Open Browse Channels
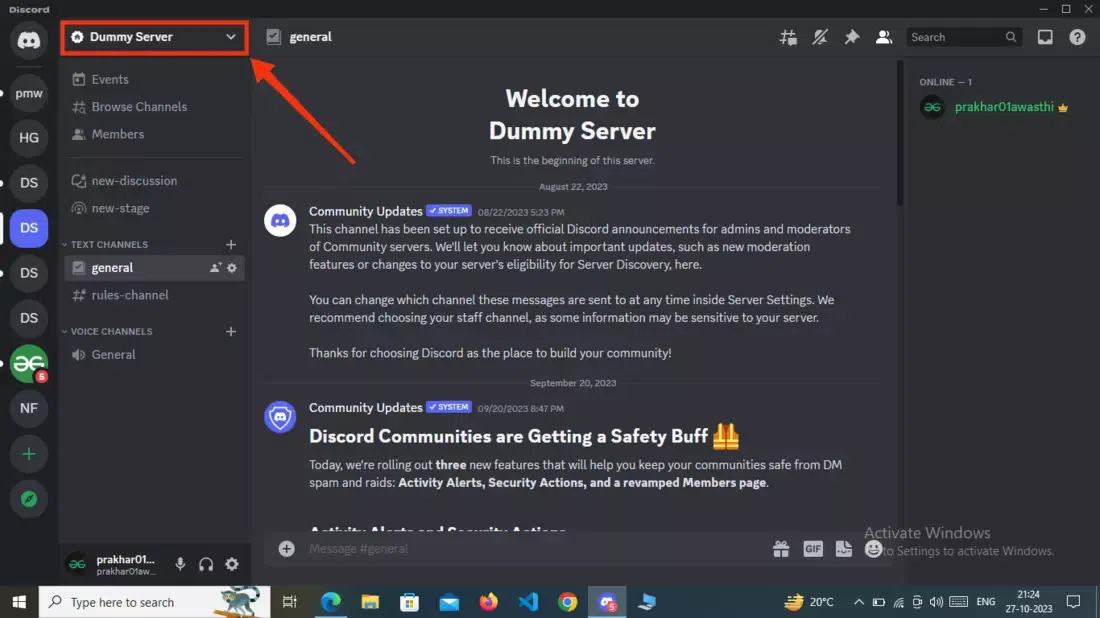 [x=130, y=107]
